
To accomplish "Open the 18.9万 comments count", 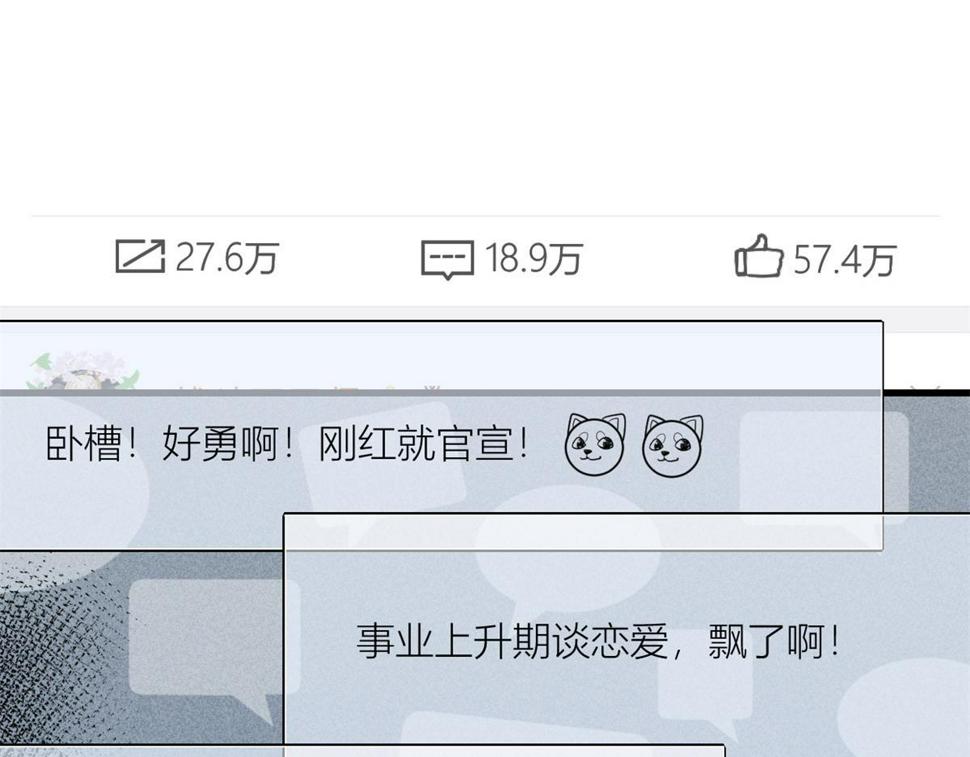I will [534, 258].
